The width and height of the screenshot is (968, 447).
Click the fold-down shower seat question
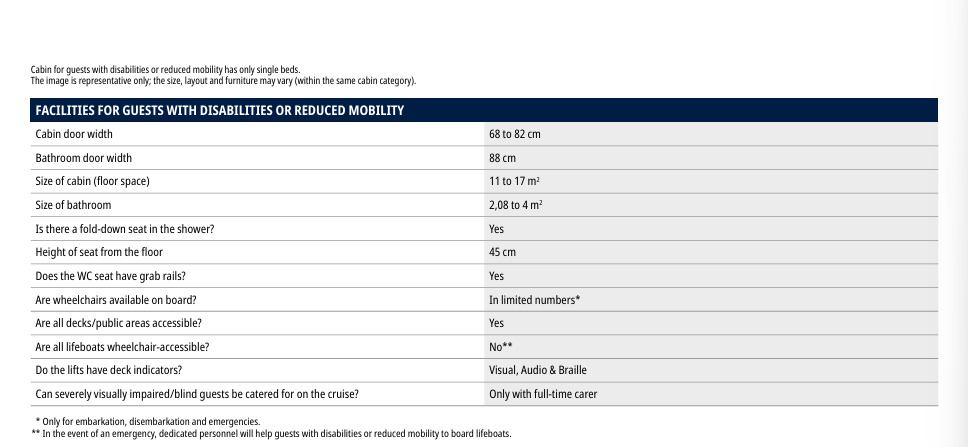coord(124,229)
